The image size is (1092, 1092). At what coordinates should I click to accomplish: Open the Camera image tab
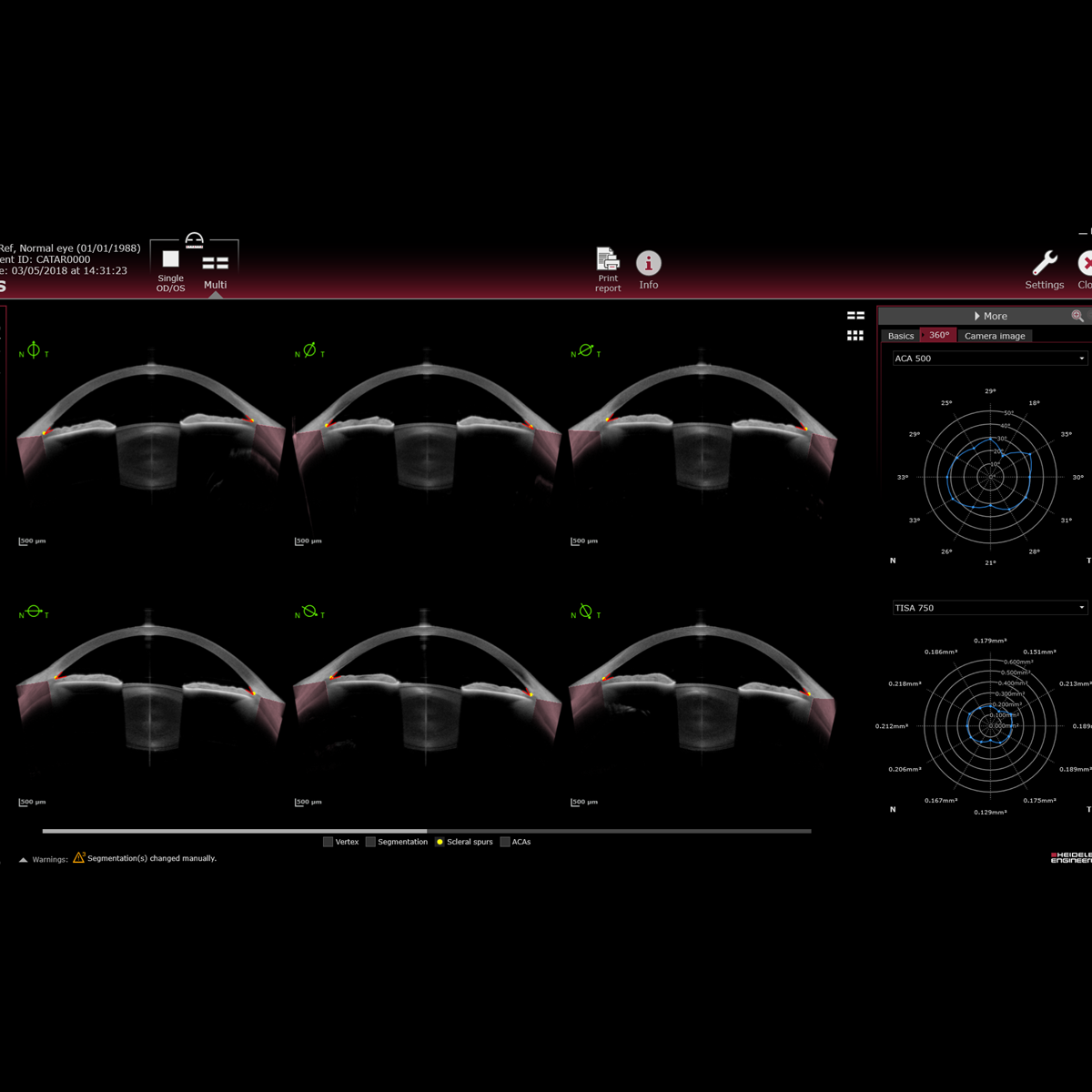(x=995, y=336)
